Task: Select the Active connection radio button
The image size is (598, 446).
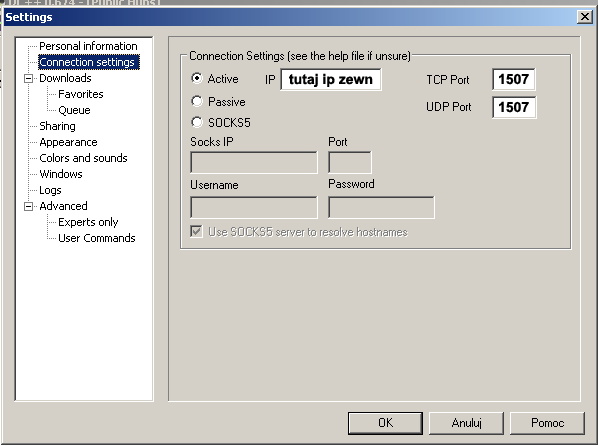Action: click(197, 78)
